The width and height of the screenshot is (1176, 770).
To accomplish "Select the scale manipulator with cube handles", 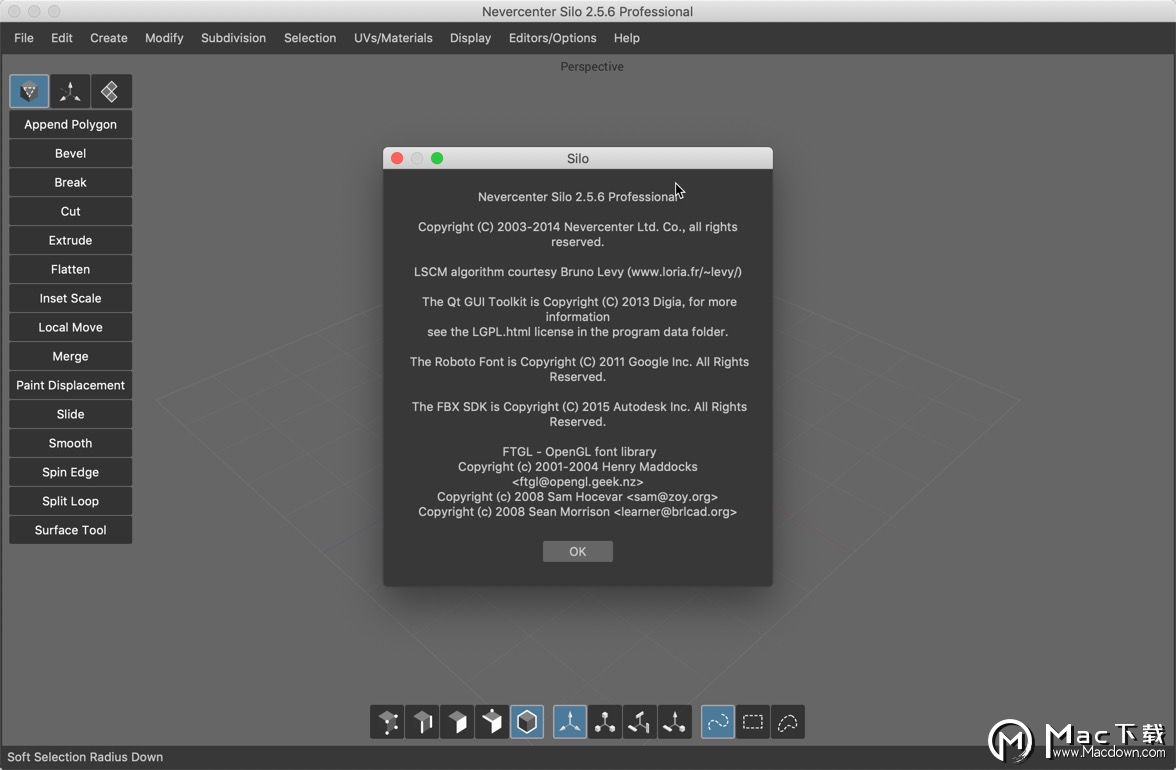I will [605, 722].
